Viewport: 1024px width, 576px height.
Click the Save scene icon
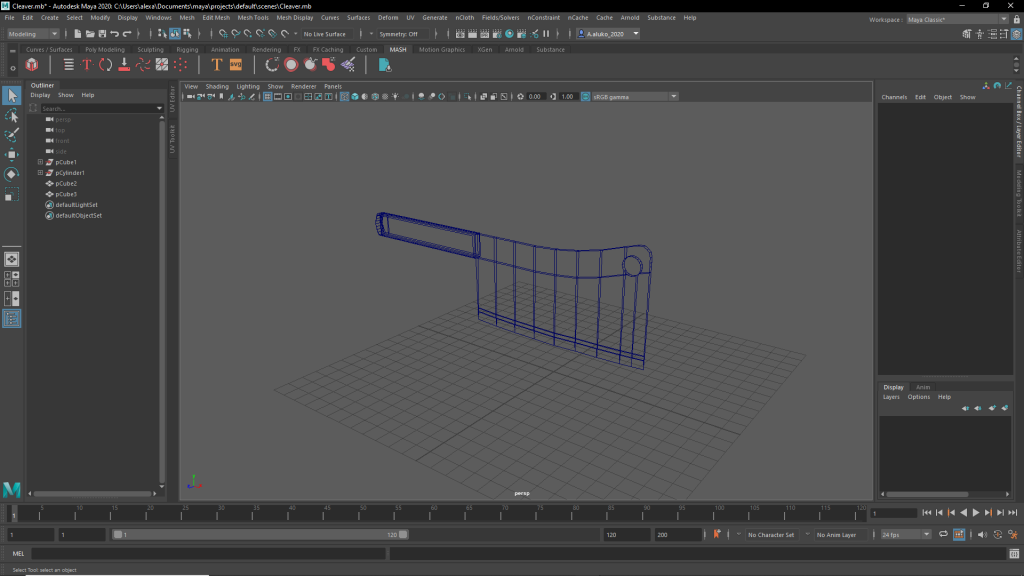(x=102, y=34)
